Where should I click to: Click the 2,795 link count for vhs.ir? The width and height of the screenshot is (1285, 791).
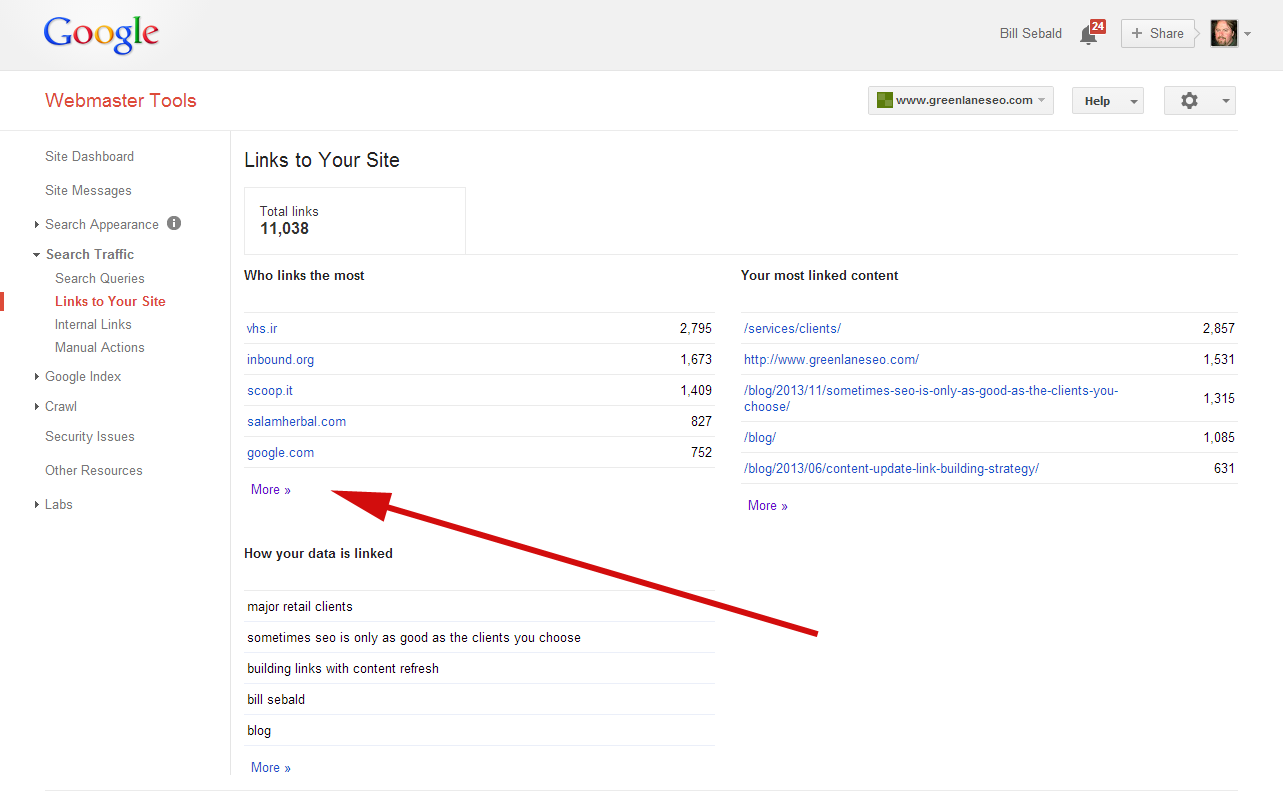(695, 328)
